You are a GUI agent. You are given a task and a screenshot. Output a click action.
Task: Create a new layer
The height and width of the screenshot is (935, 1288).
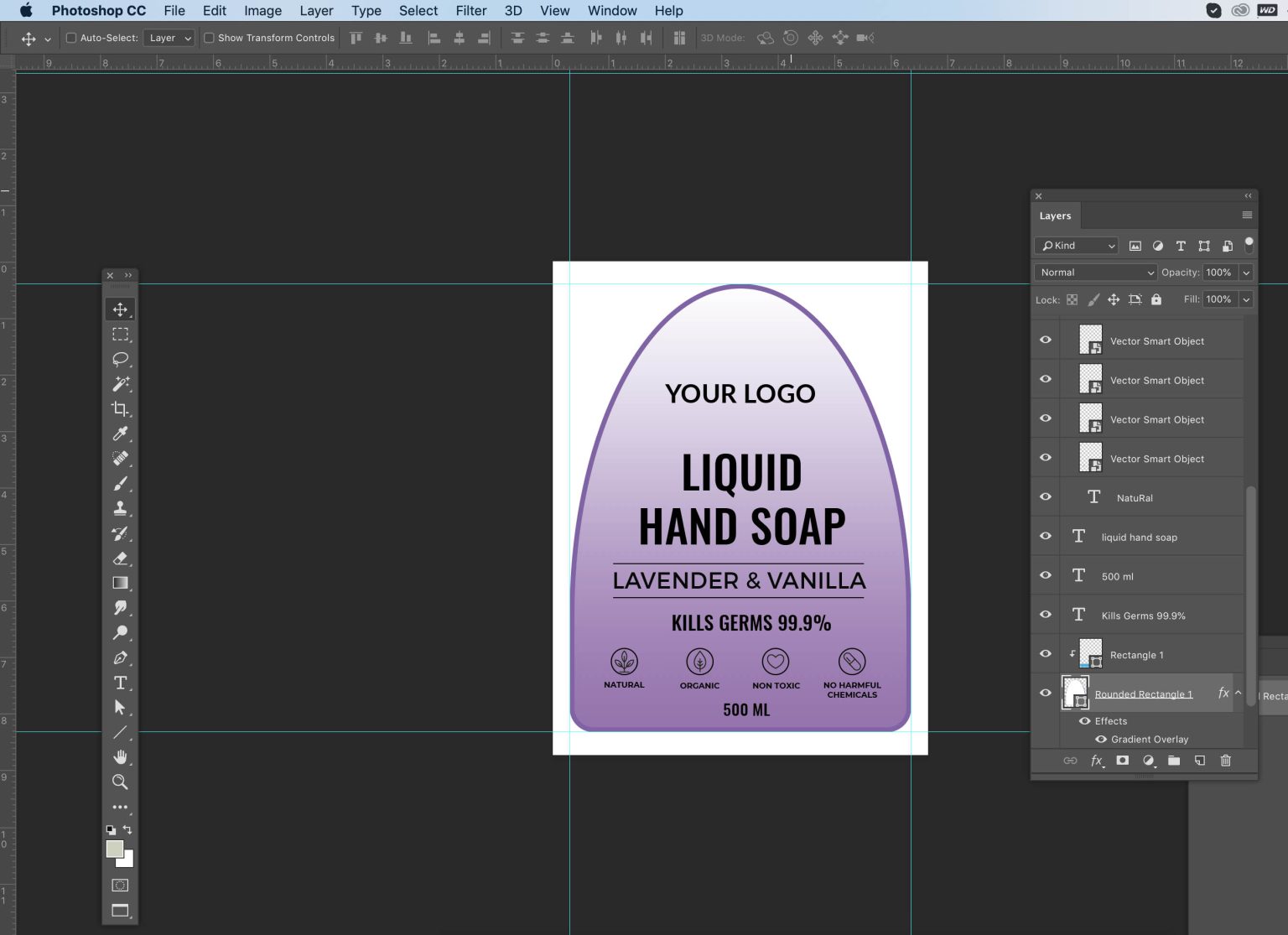1200,761
